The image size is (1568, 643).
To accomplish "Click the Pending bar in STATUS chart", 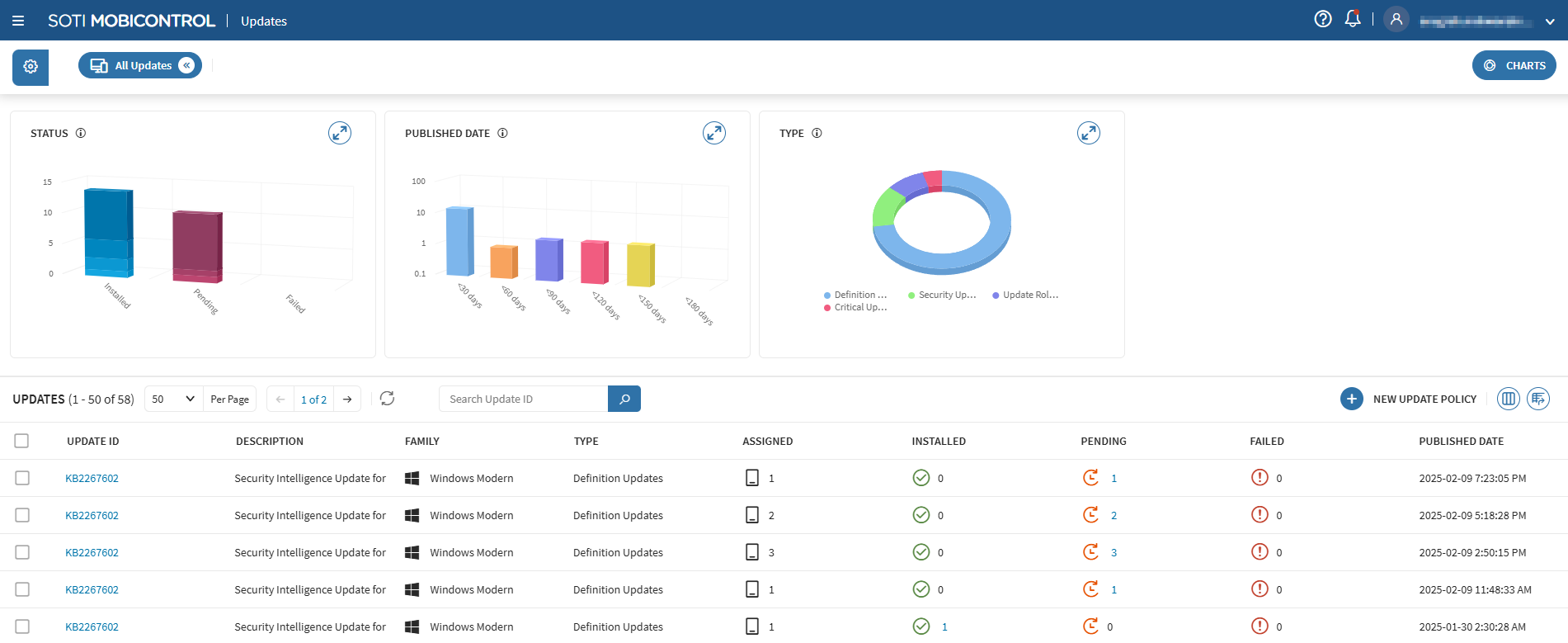I will tap(197, 246).
